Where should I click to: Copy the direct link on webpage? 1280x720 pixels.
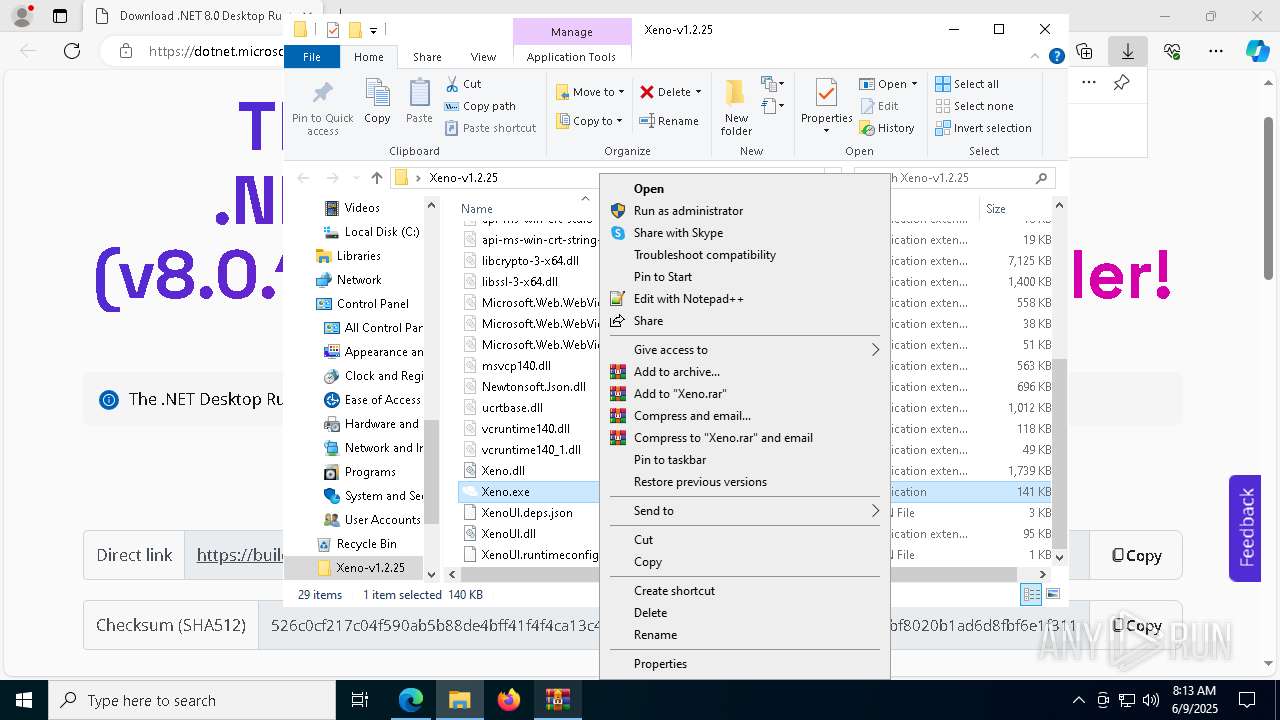pyautogui.click(x=1137, y=556)
